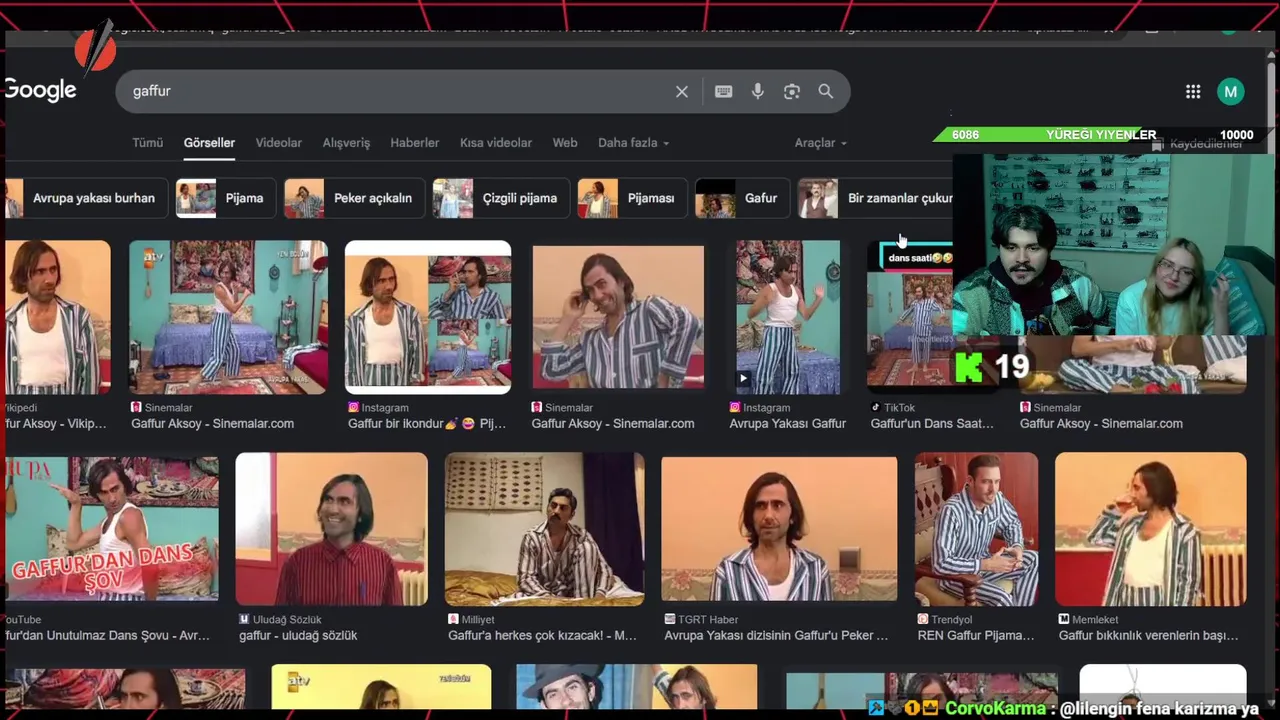The width and height of the screenshot is (1280, 720).
Task: Open 'Gaffur bıkkınlık verenlerin' caption link
Action: point(1148,636)
